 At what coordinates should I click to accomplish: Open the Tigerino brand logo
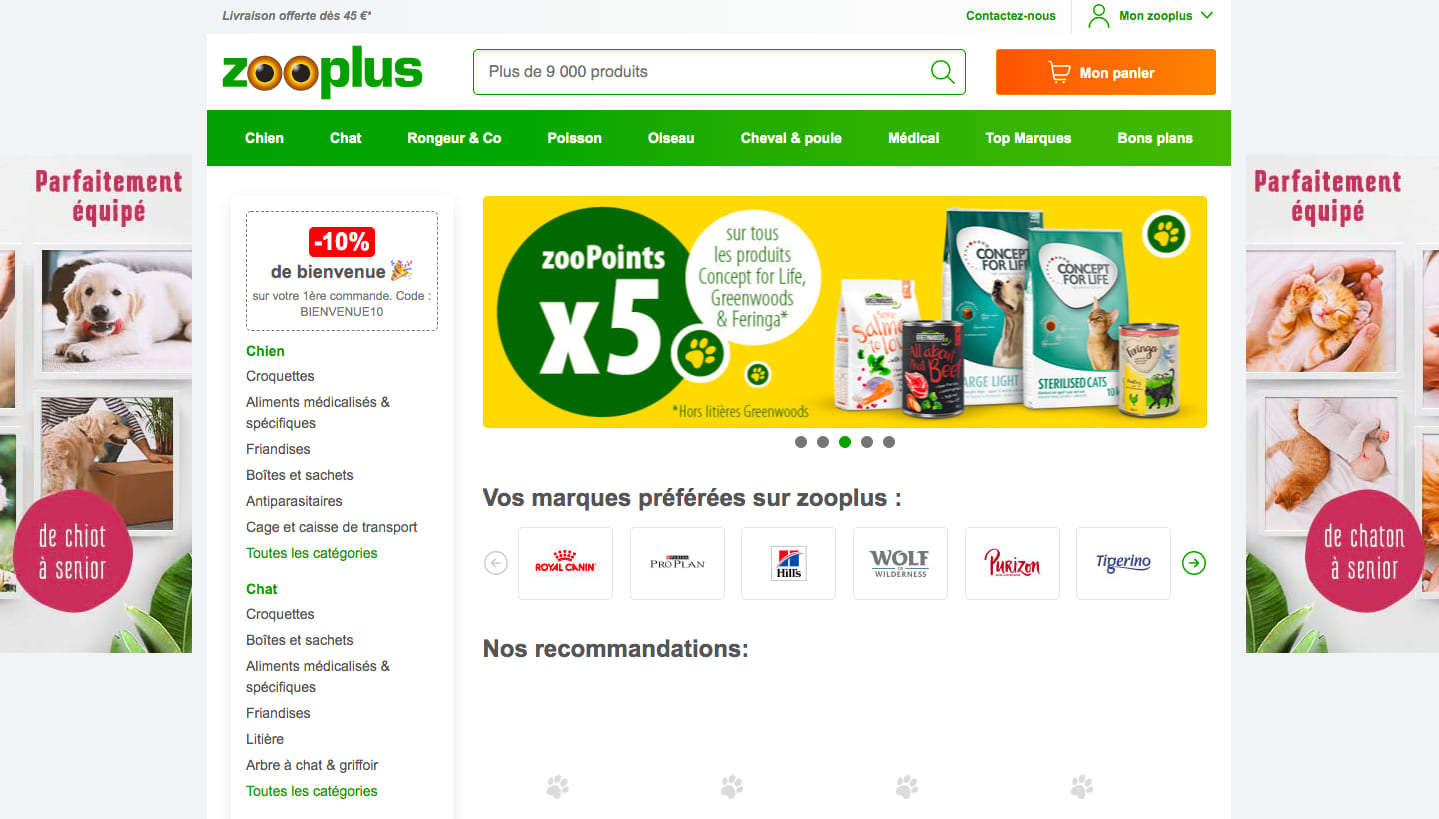pyautogui.click(x=1123, y=563)
